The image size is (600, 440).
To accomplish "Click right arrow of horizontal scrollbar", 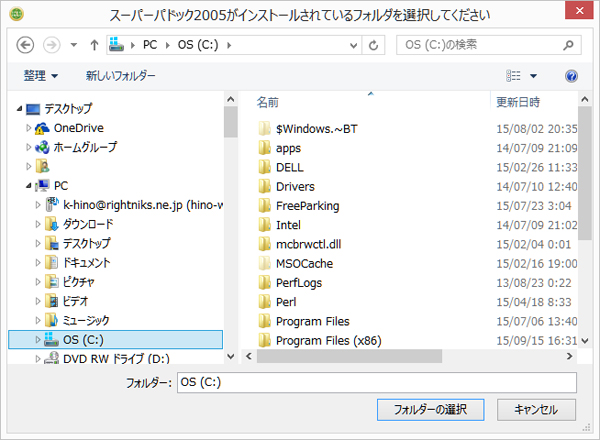I will coord(569,356).
